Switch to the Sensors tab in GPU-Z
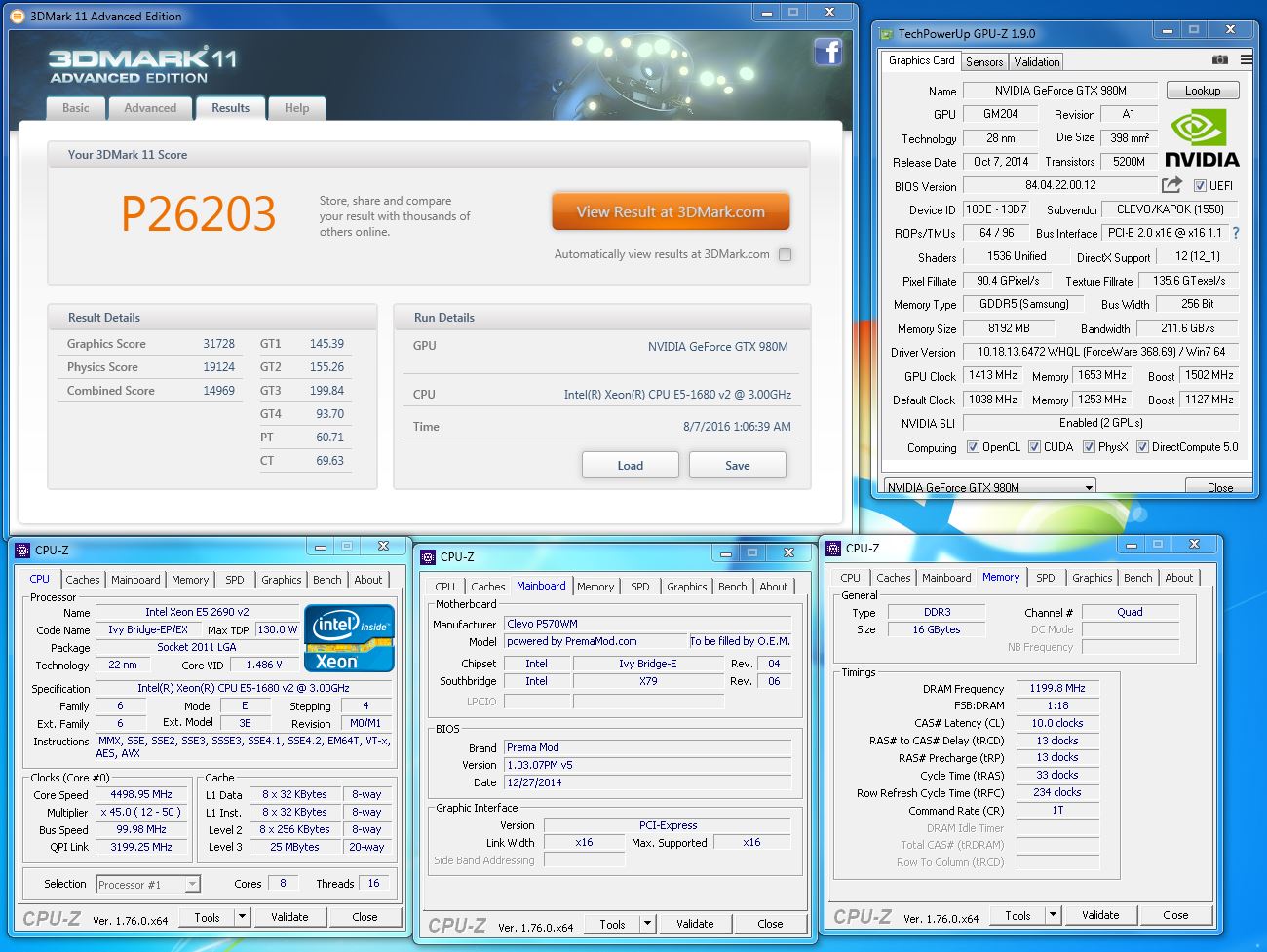The width and height of the screenshot is (1267, 952). click(x=984, y=61)
